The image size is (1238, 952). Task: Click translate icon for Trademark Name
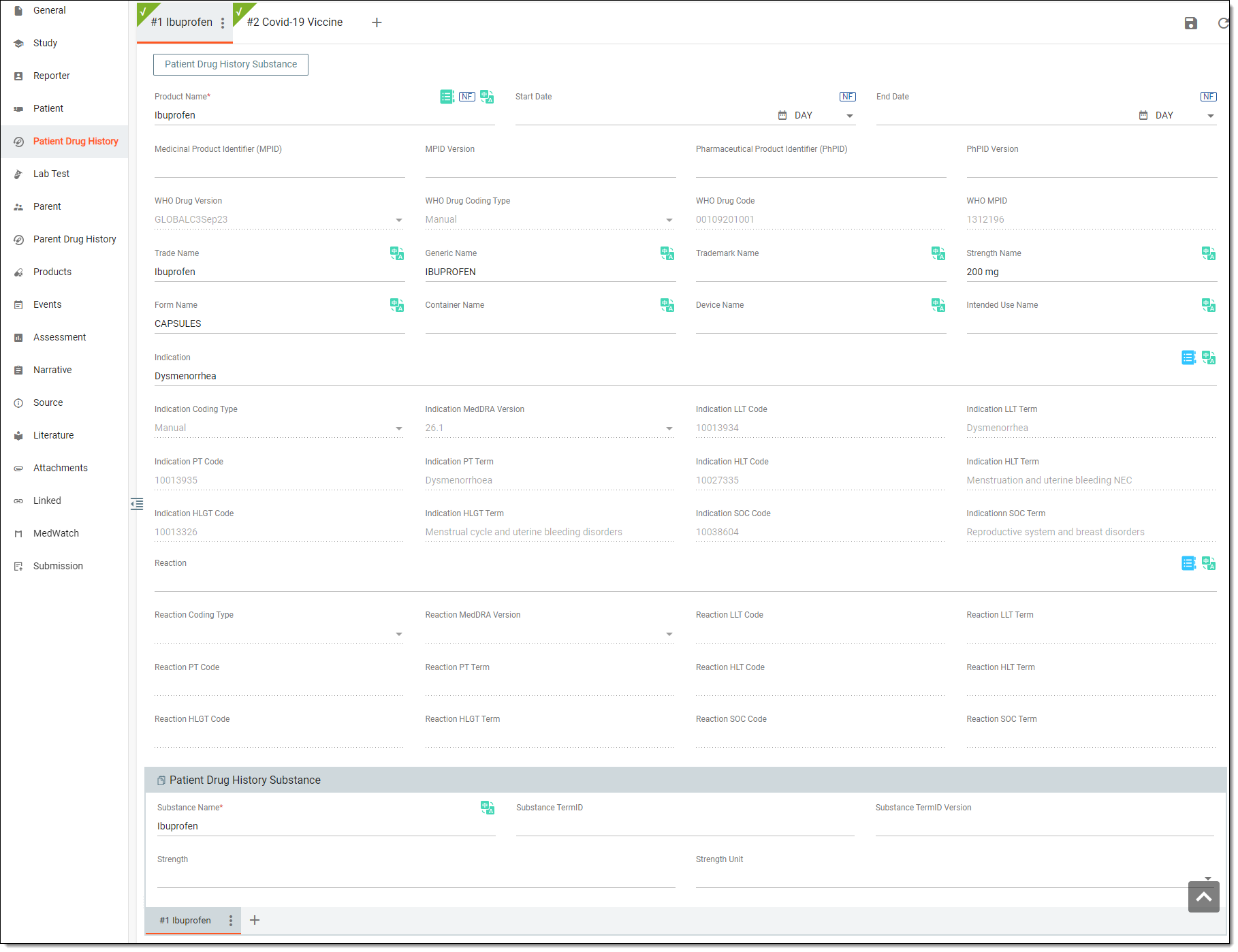click(x=938, y=253)
